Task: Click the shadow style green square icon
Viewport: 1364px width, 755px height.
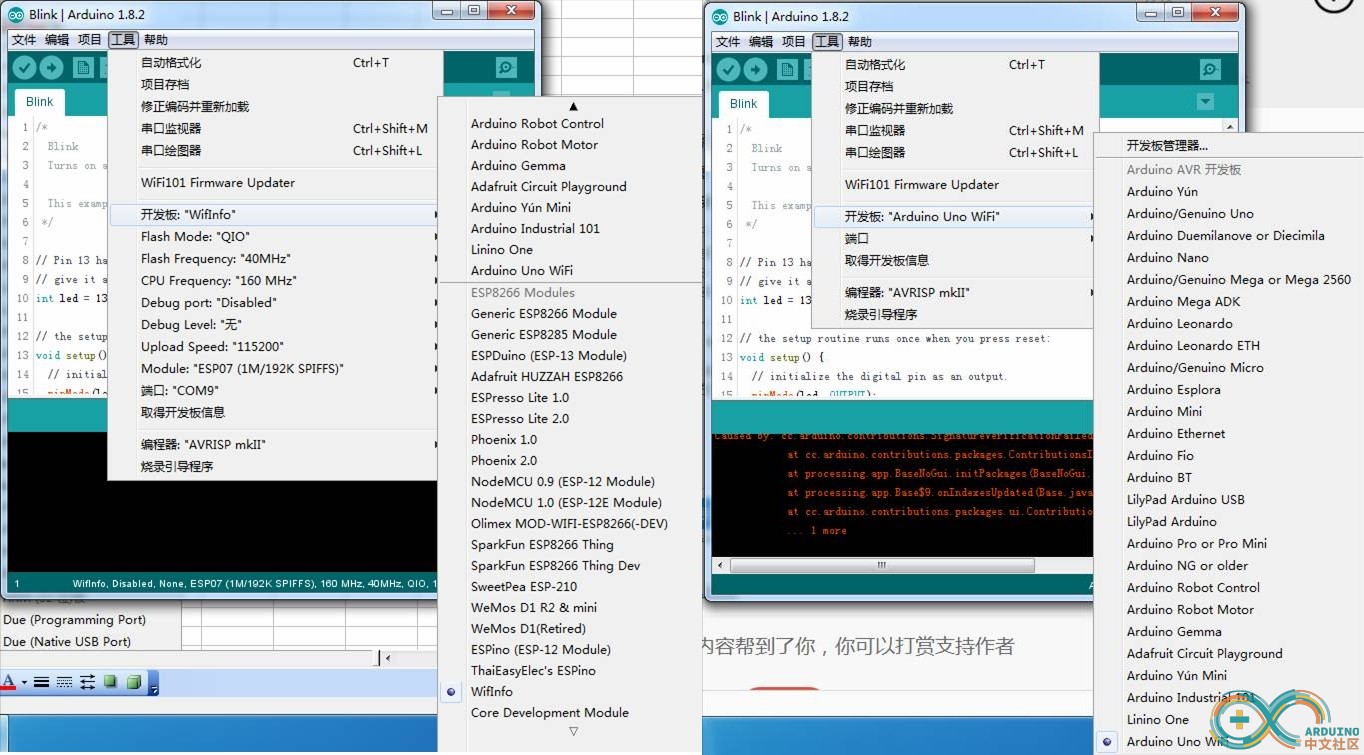Action: pos(110,682)
